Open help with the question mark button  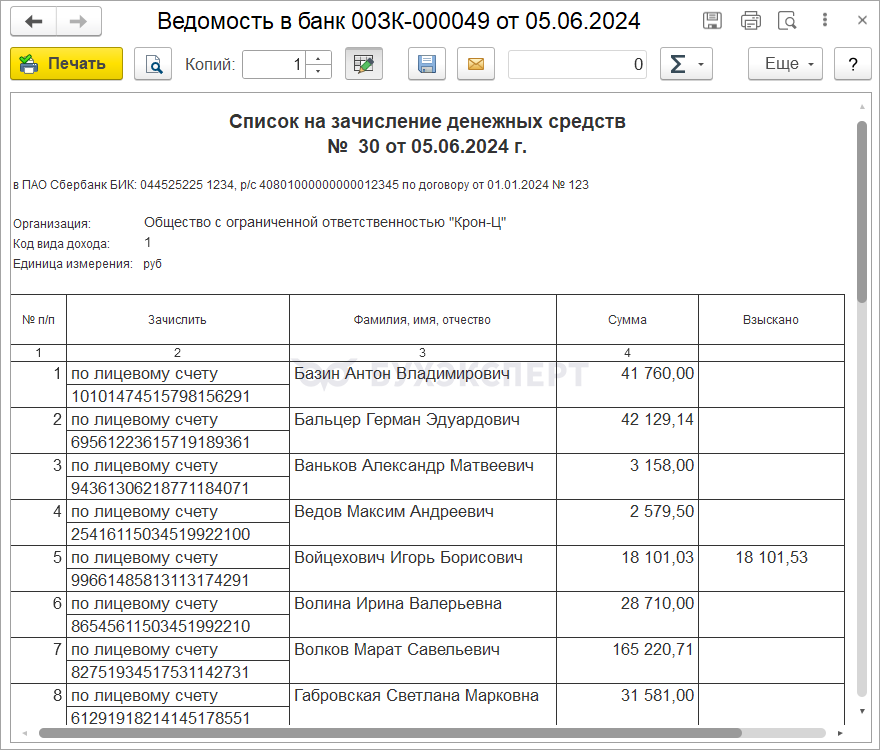pyautogui.click(x=852, y=64)
